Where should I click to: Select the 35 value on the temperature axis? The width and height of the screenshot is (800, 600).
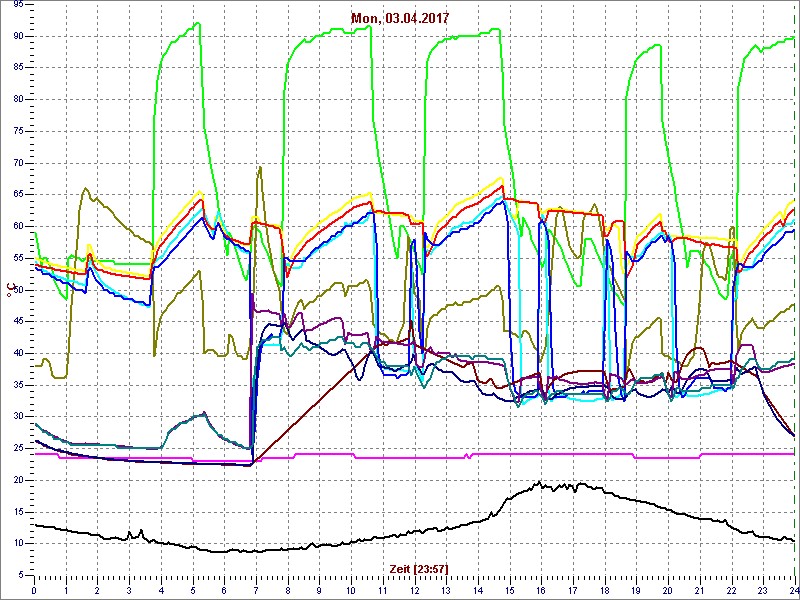[x=17, y=386]
